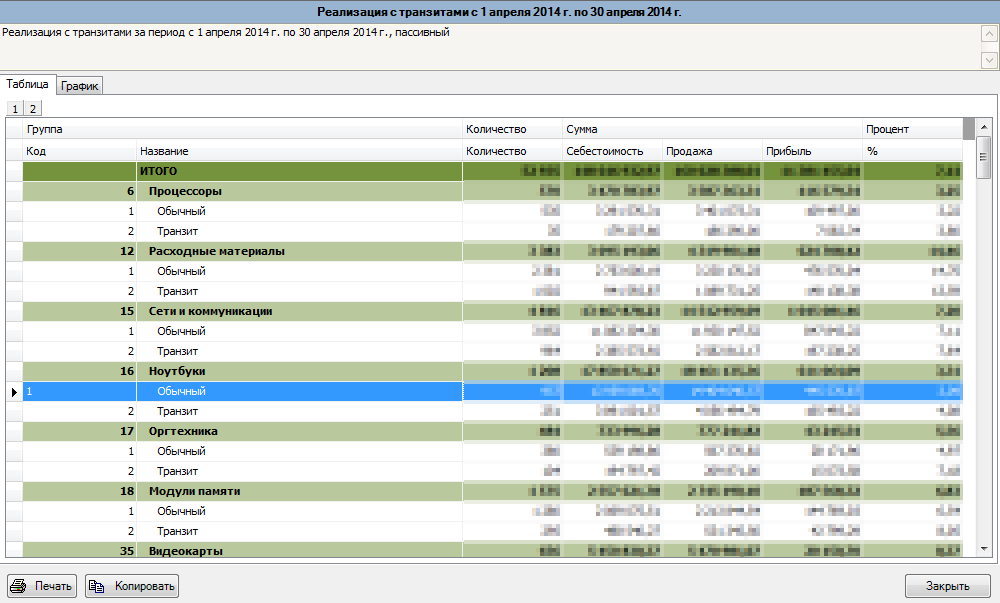Expand to grouping level 2
The width and height of the screenshot is (1000, 603).
tap(33, 108)
